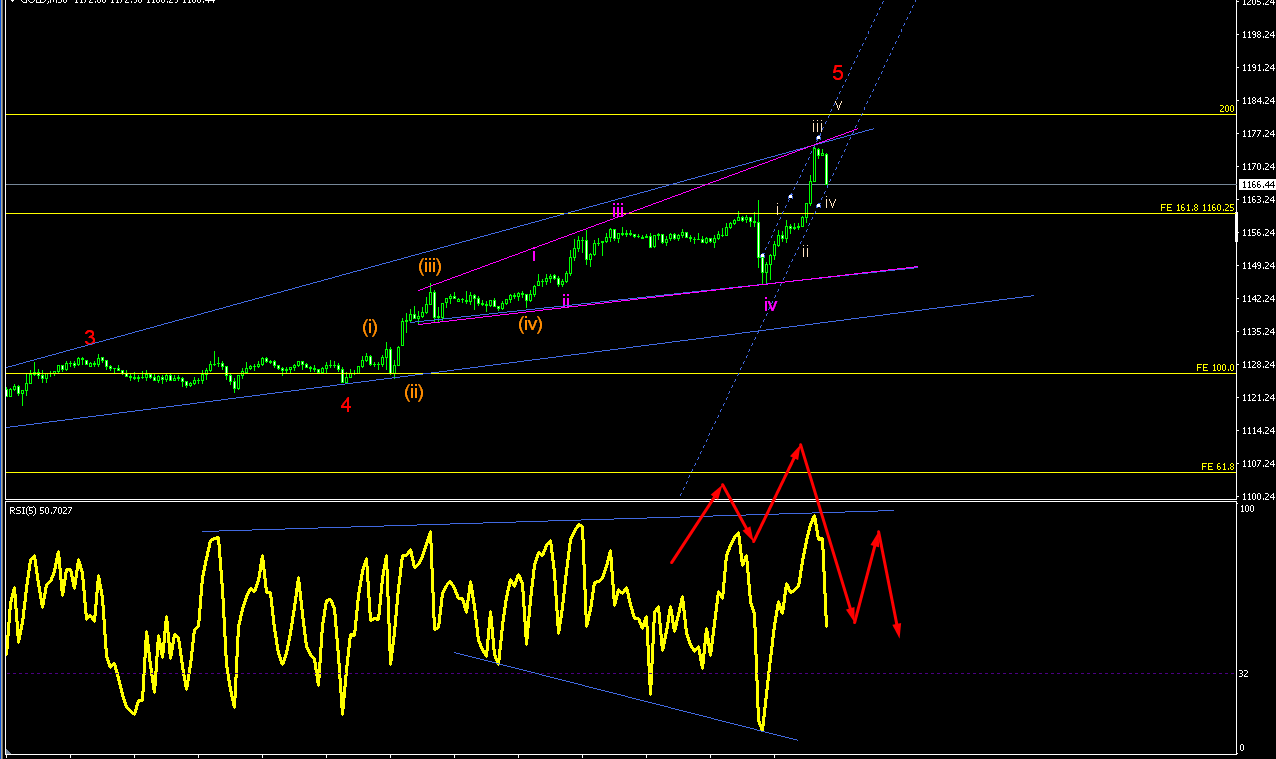
Task: Click 1100.24 on the price scale
Action: (1257, 497)
